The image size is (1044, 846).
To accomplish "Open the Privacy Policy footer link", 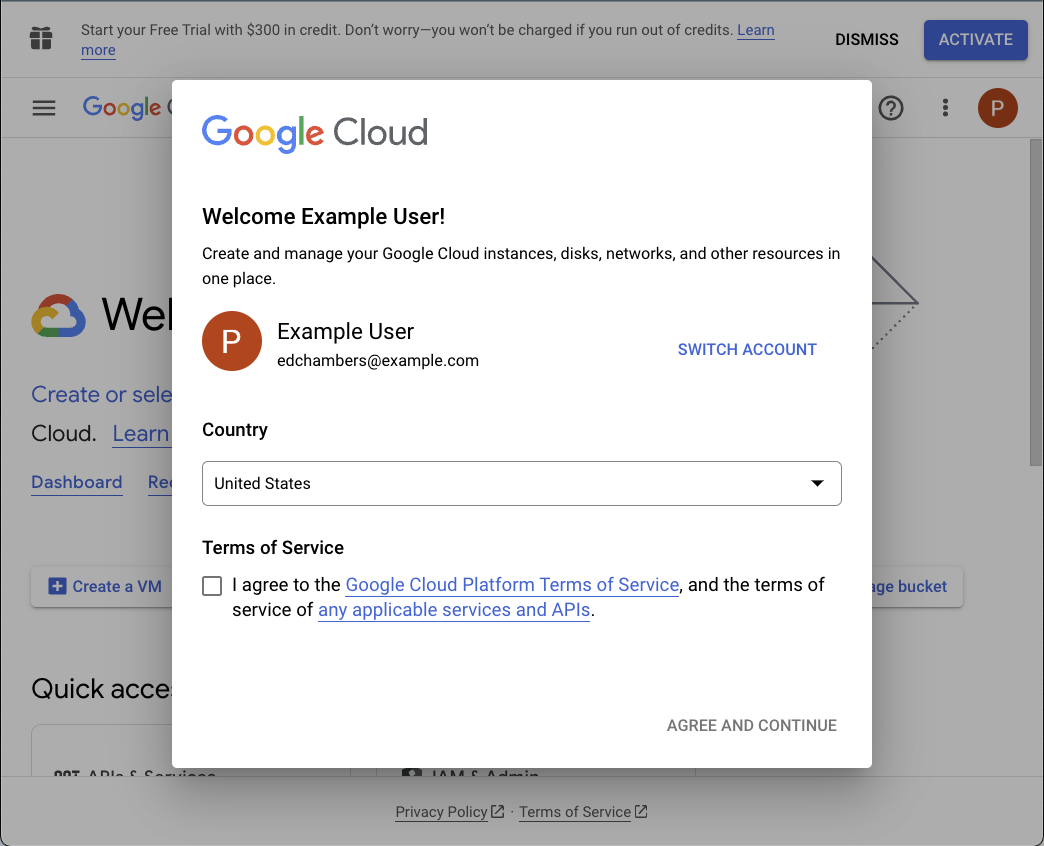I will pyautogui.click(x=449, y=812).
